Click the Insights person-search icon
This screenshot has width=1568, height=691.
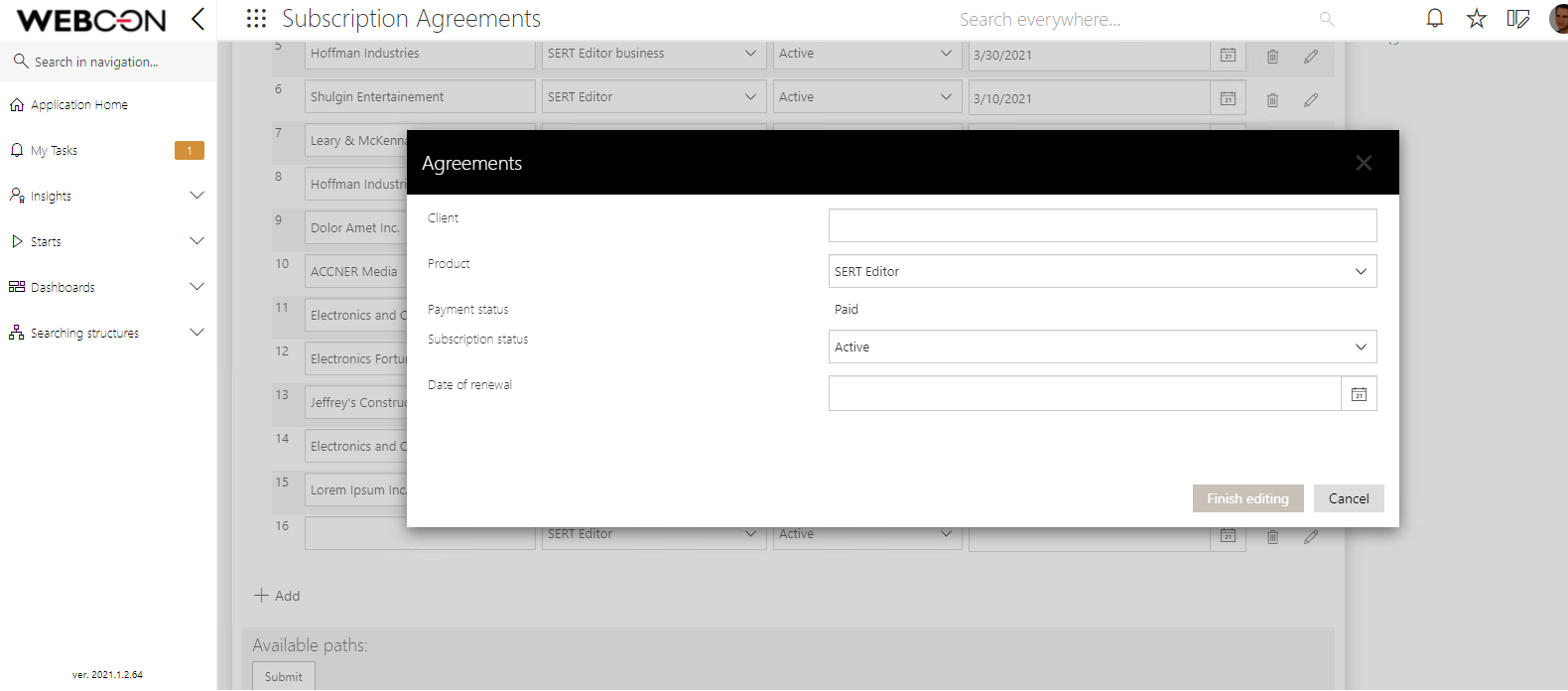pos(17,196)
